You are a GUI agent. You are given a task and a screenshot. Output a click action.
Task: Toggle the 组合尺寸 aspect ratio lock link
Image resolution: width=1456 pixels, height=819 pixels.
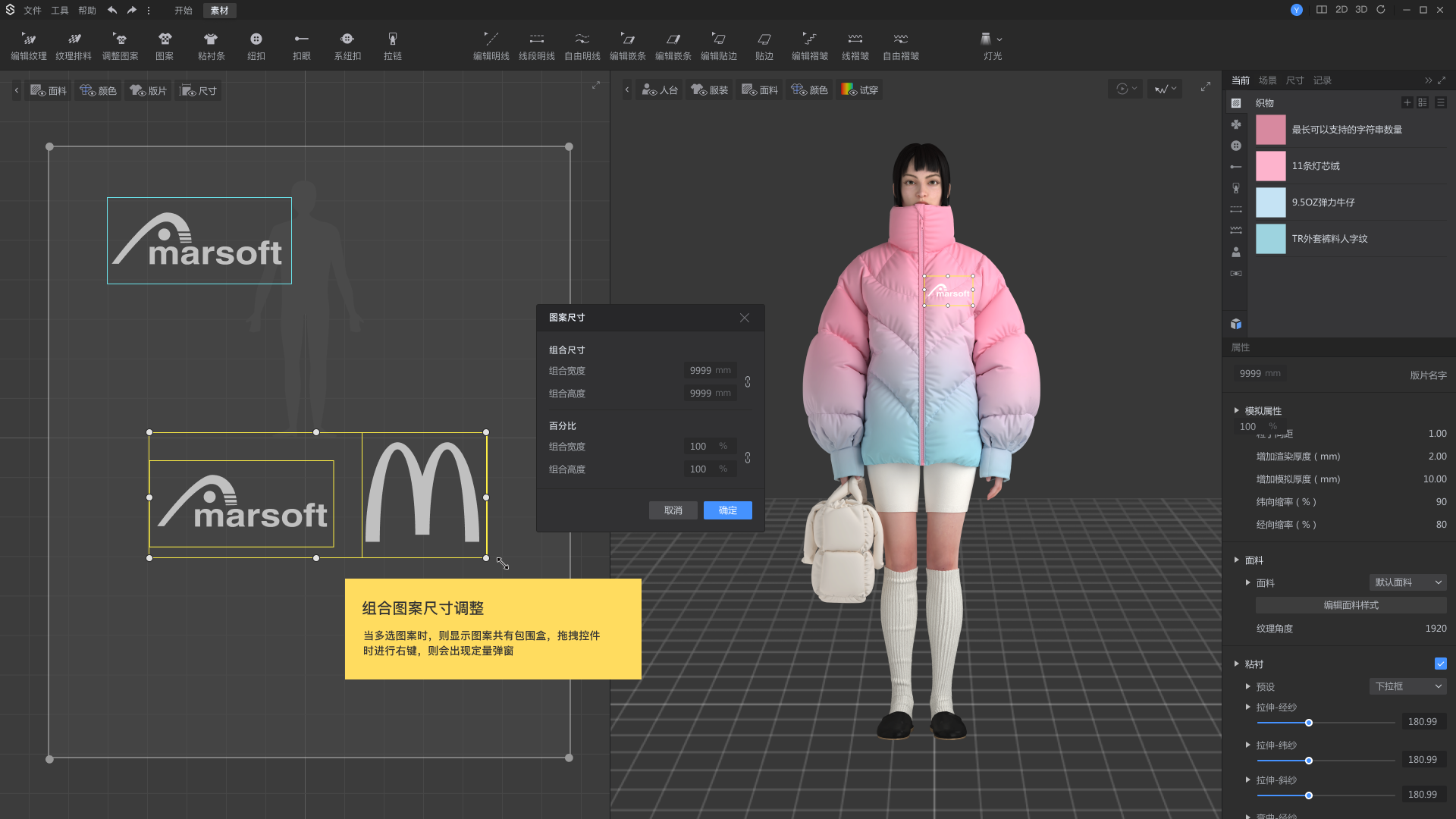tap(748, 382)
